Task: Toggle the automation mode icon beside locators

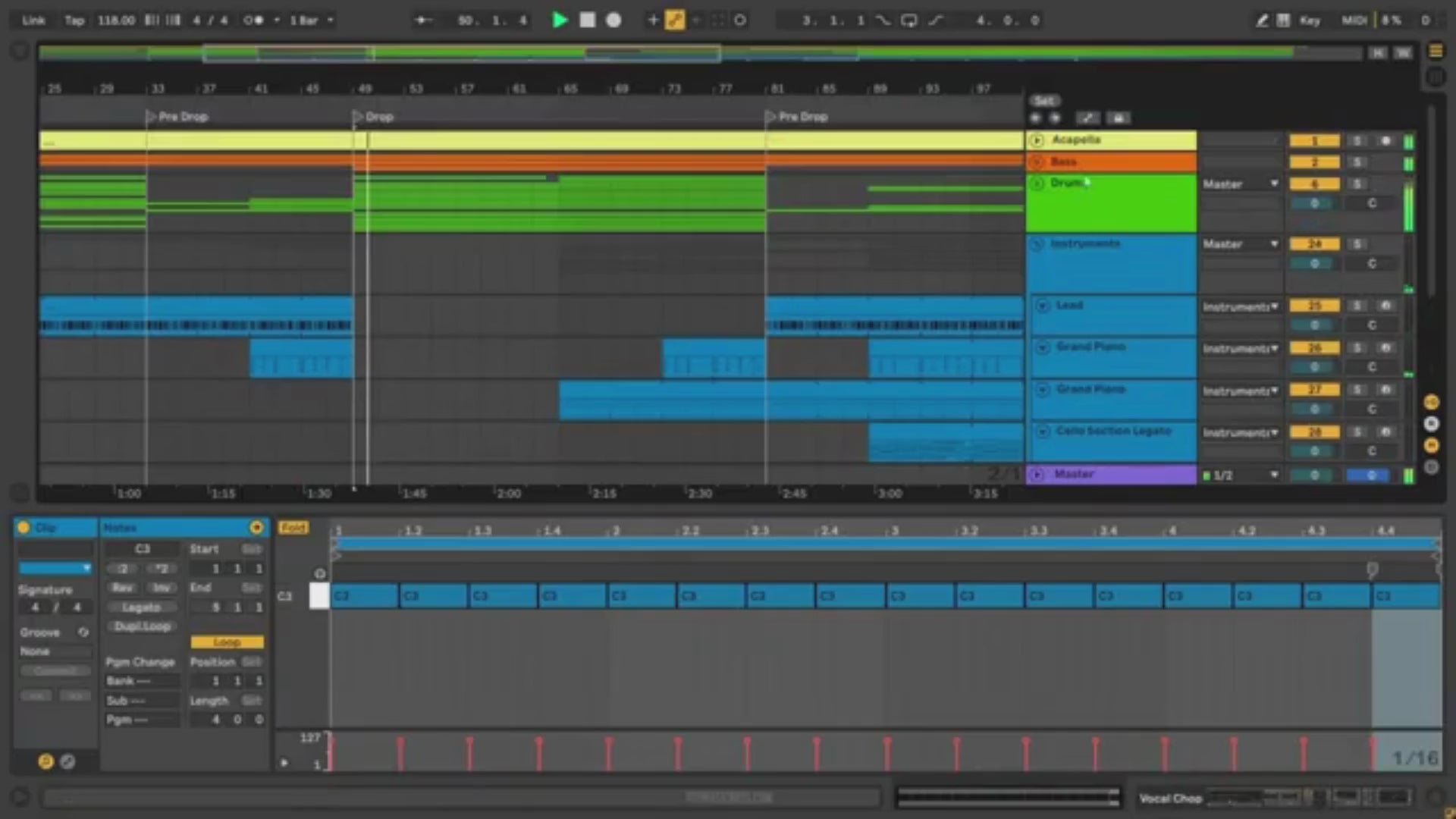Action: [x=1087, y=118]
